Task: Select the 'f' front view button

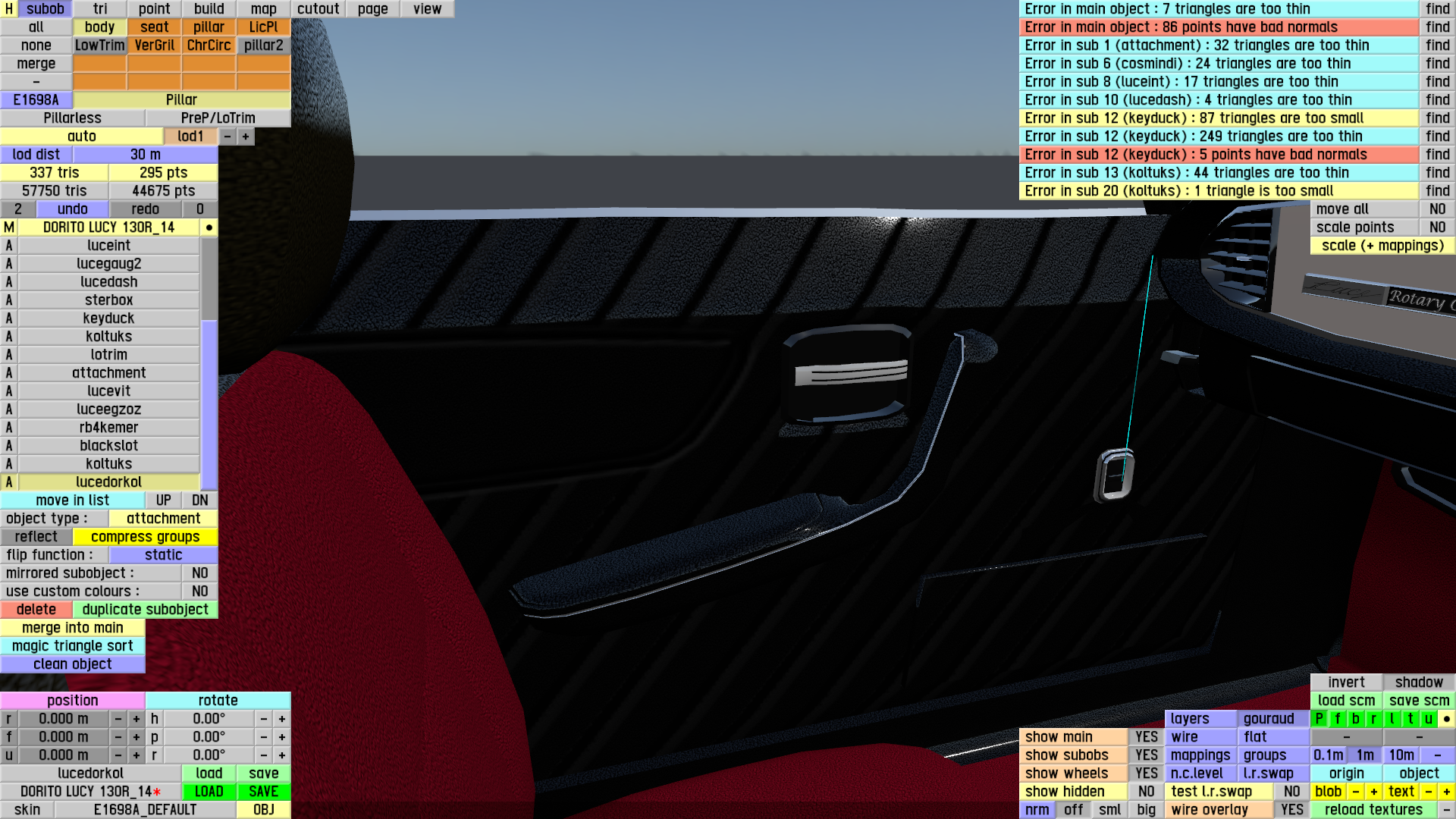Action: coord(1338,719)
